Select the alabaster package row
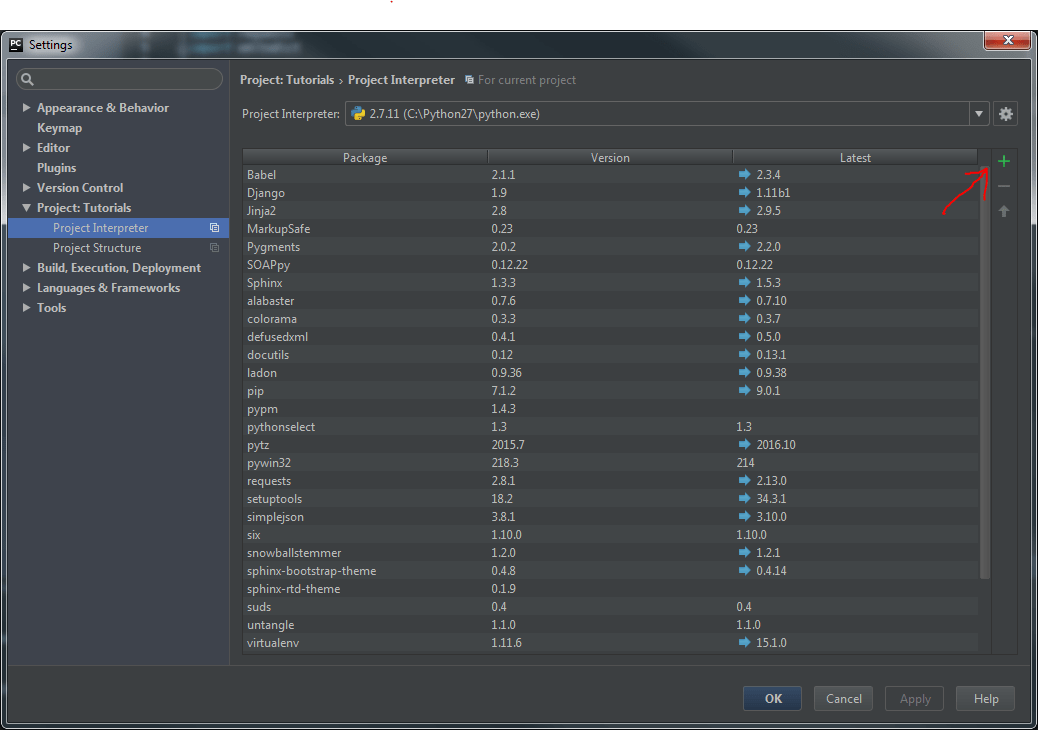 coord(610,300)
